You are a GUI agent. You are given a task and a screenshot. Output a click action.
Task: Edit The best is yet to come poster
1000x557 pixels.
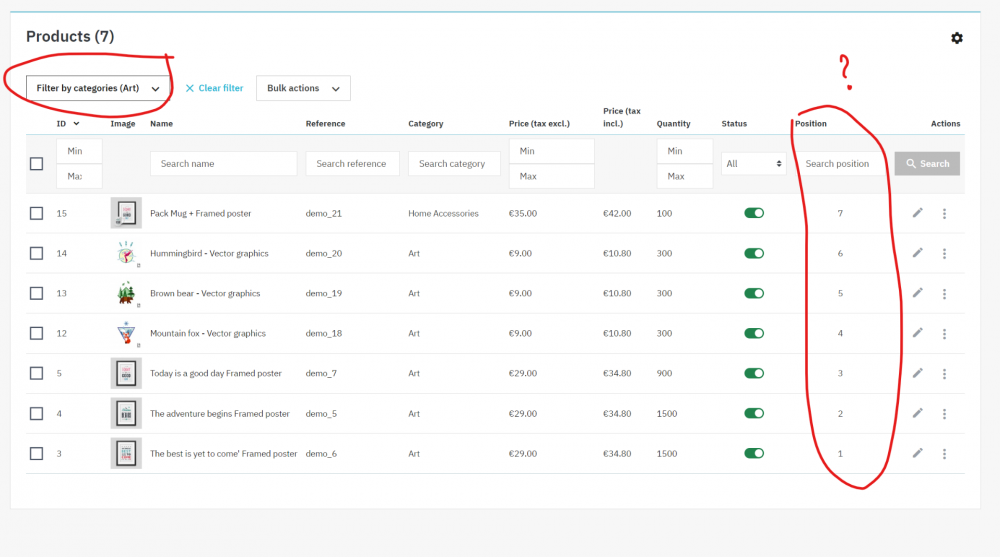pos(918,453)
